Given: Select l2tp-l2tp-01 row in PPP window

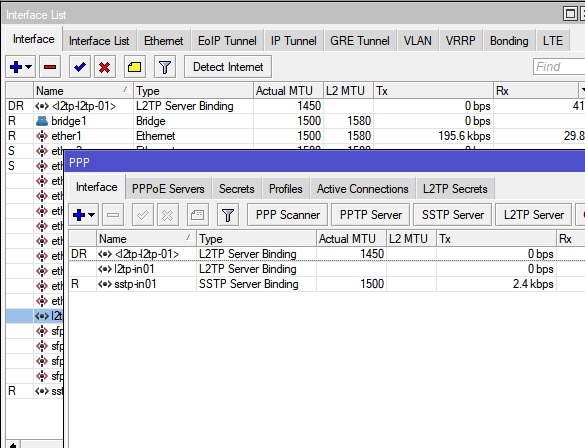Looking at the screenshot, I should [x=327, y=254].
